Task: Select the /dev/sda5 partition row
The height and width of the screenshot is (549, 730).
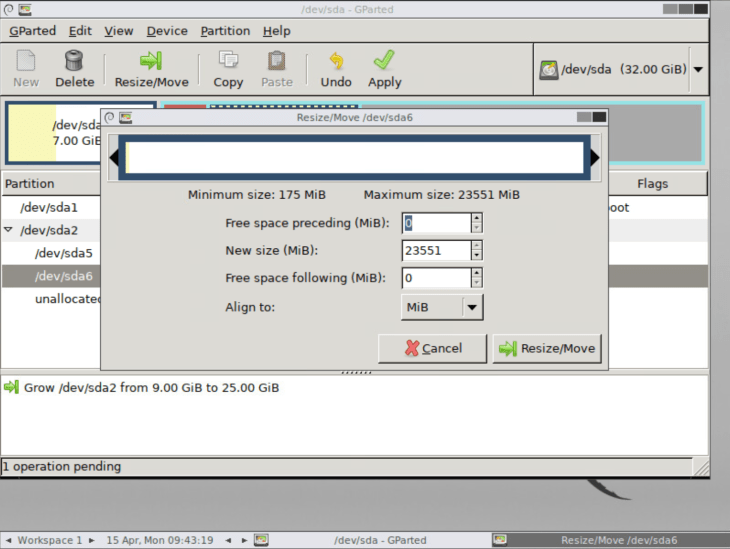Action: coord(51,253)
